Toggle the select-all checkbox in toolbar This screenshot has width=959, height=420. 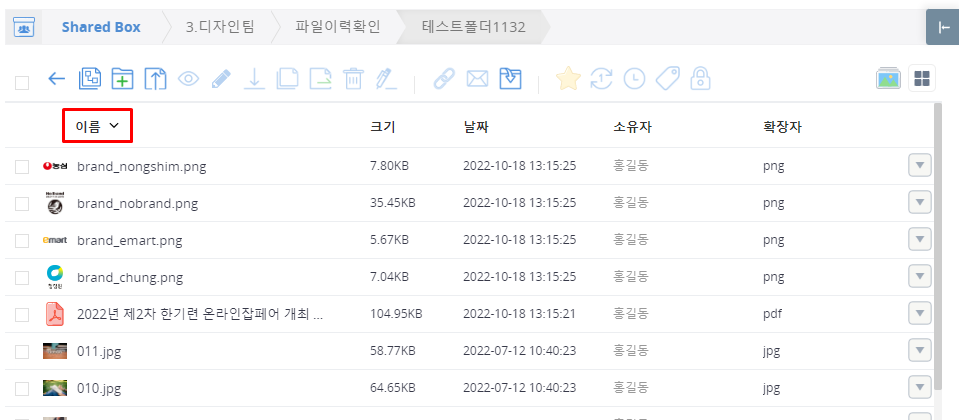point(22,83)
